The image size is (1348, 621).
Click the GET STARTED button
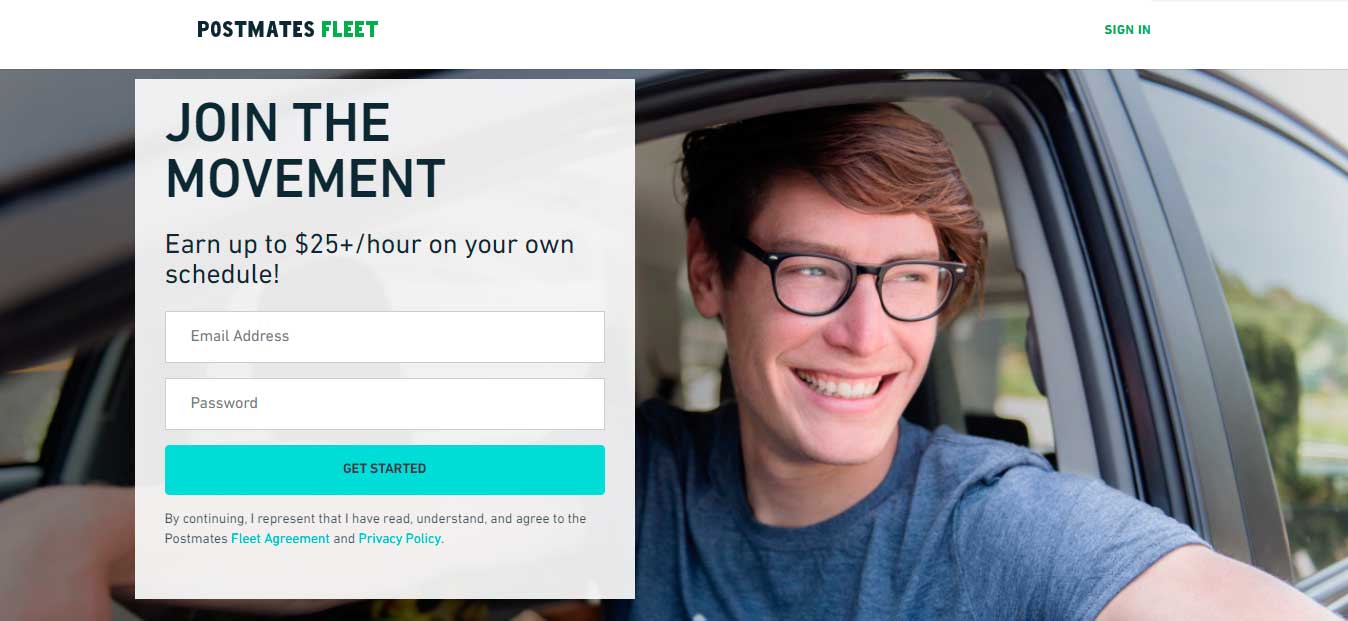[384, 469]
